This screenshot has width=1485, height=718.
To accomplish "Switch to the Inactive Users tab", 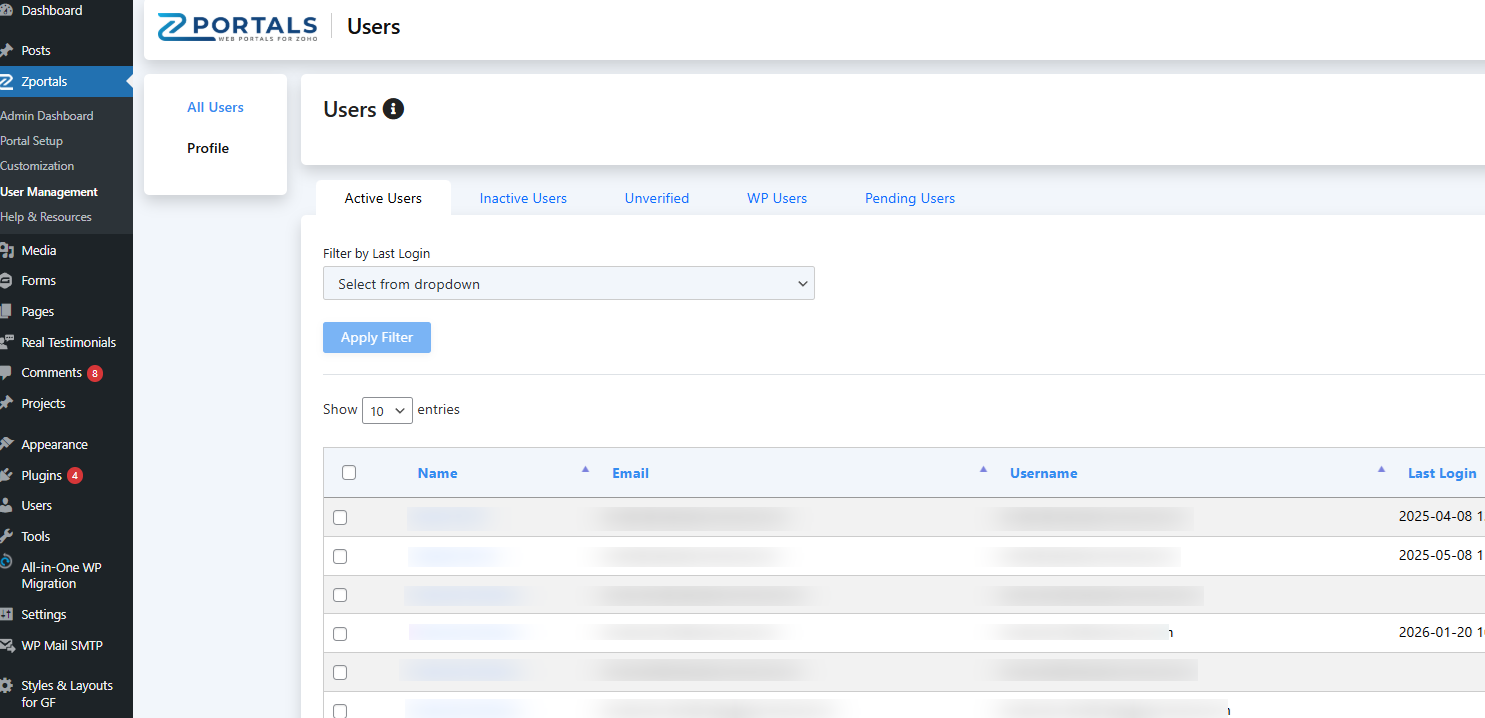I will (523, 198).
